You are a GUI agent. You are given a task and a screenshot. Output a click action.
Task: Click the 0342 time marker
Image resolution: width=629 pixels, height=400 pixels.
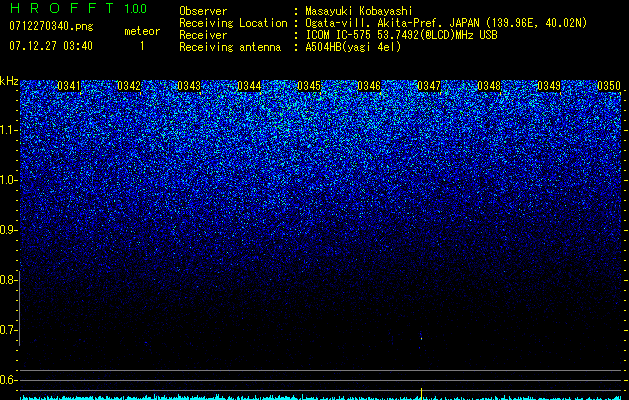(x=129, y=86)
